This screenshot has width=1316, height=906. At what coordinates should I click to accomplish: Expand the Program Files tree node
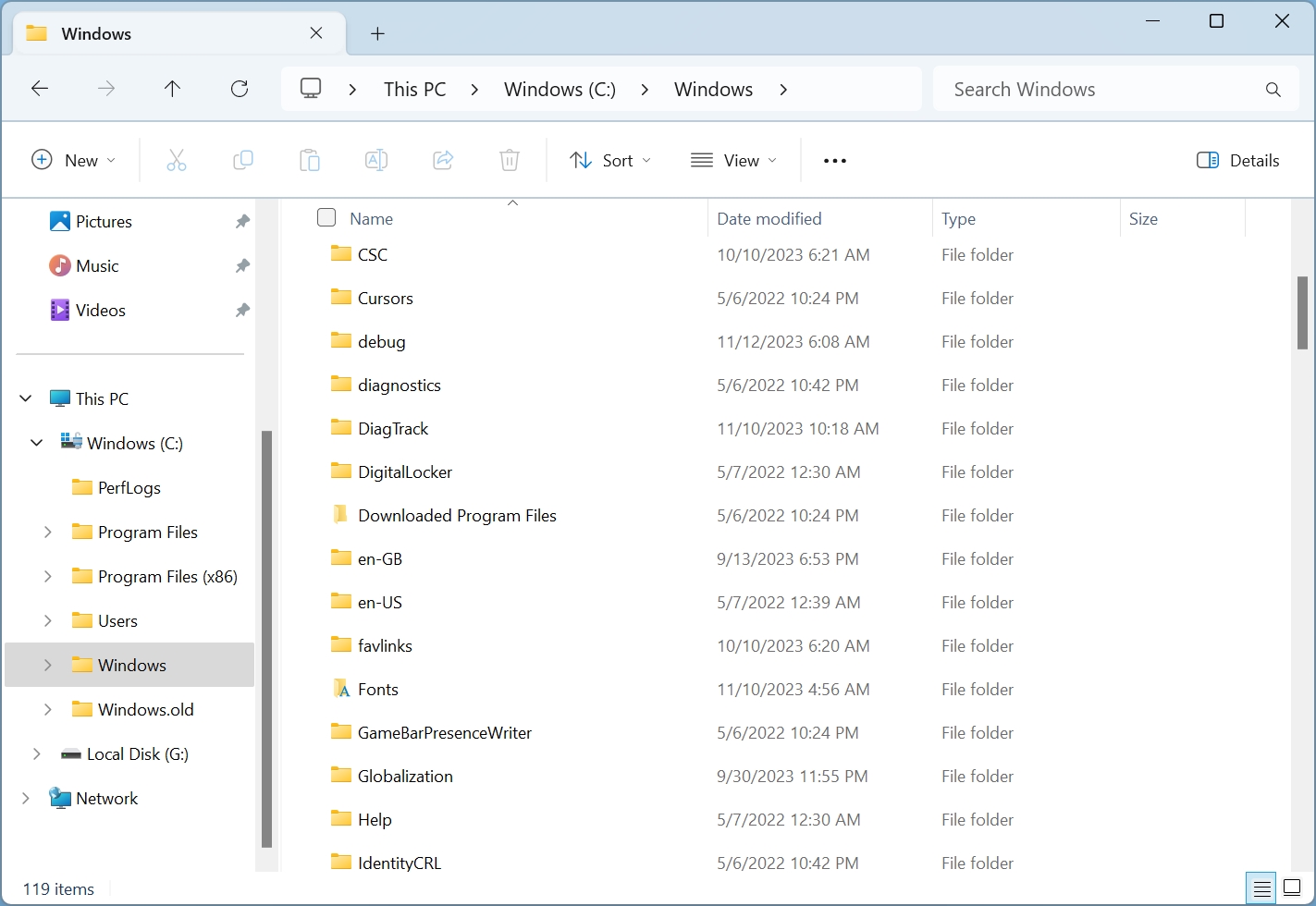coord(48,533)
